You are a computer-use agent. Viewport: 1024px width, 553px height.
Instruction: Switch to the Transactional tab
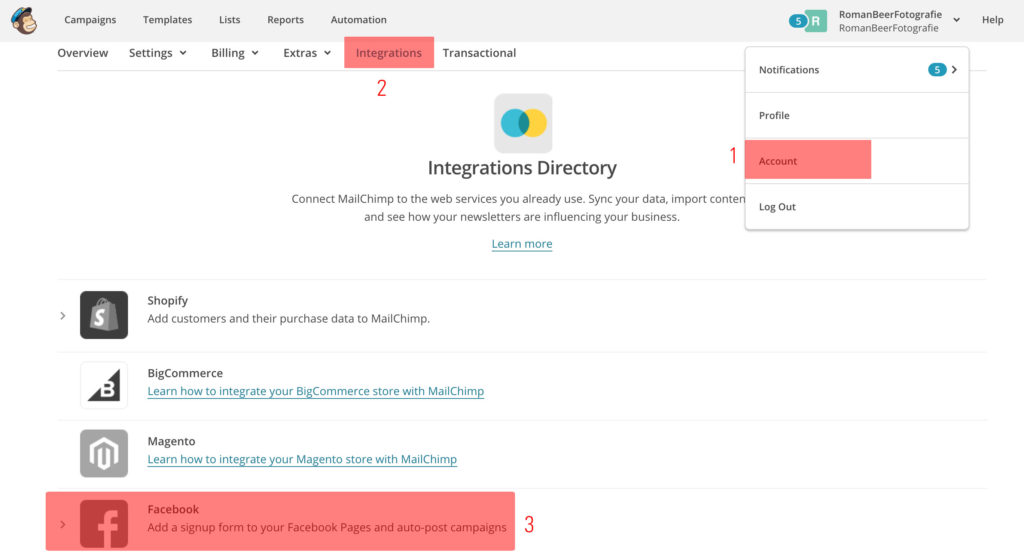pos(479,53)
